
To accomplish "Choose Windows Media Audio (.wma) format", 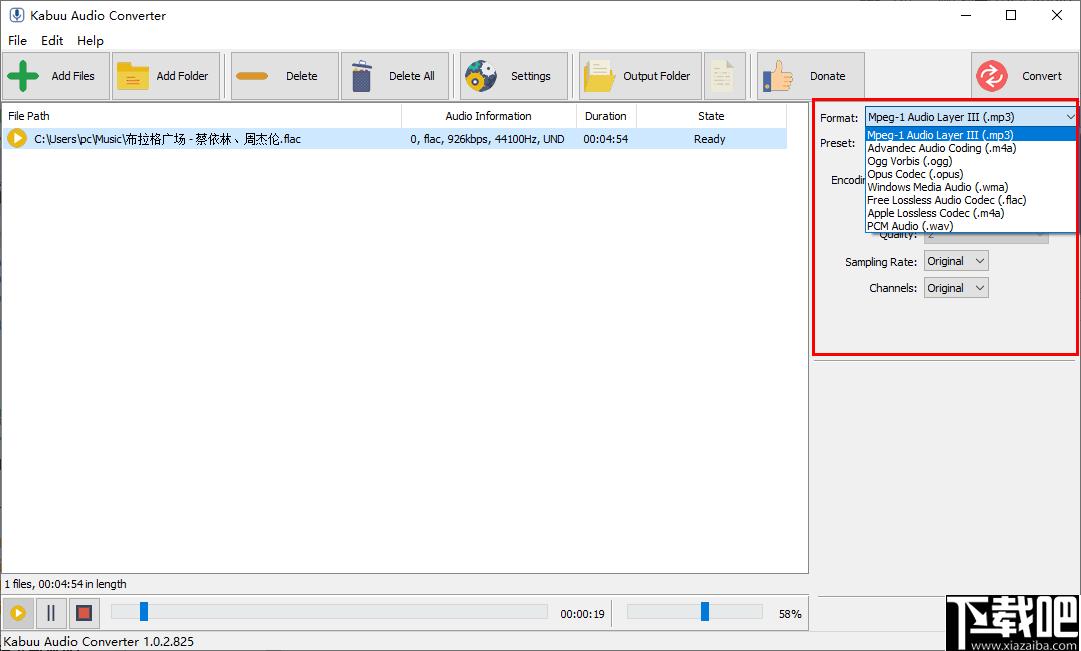I will point(971,187).
